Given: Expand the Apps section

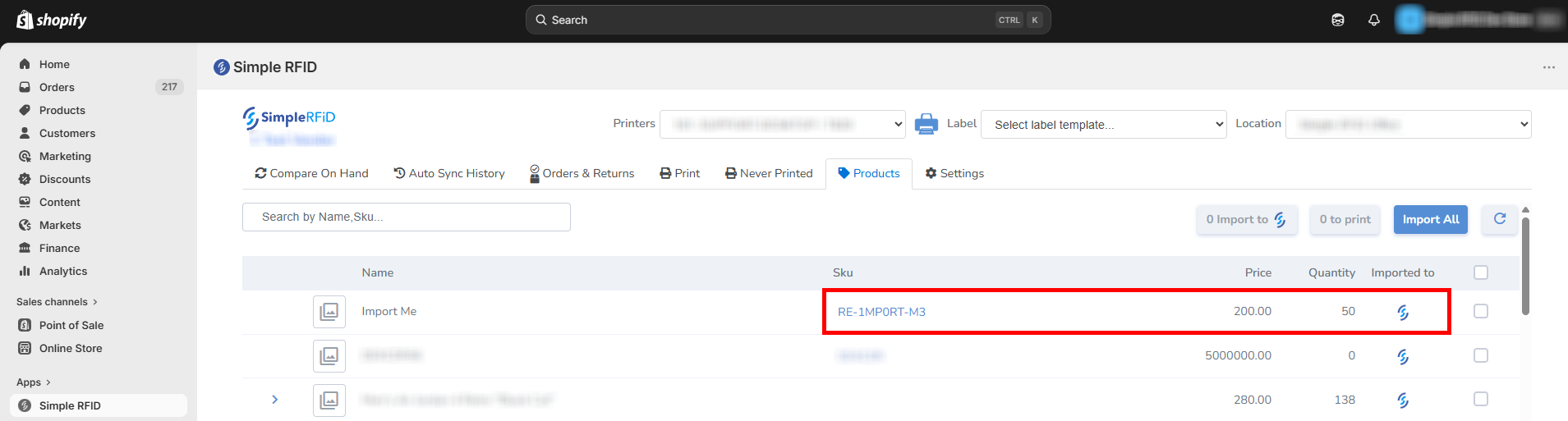Looking at the screenshot, I should [x=34, y=382].
